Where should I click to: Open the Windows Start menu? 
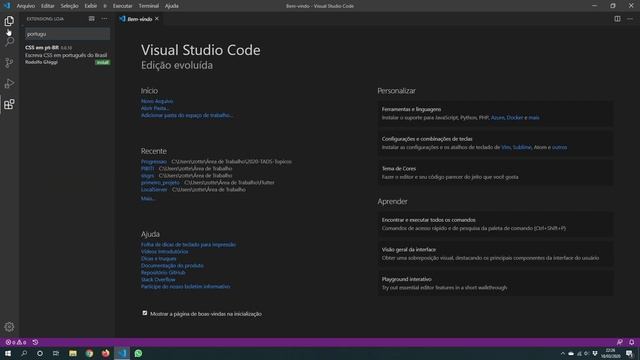point(8,353)
